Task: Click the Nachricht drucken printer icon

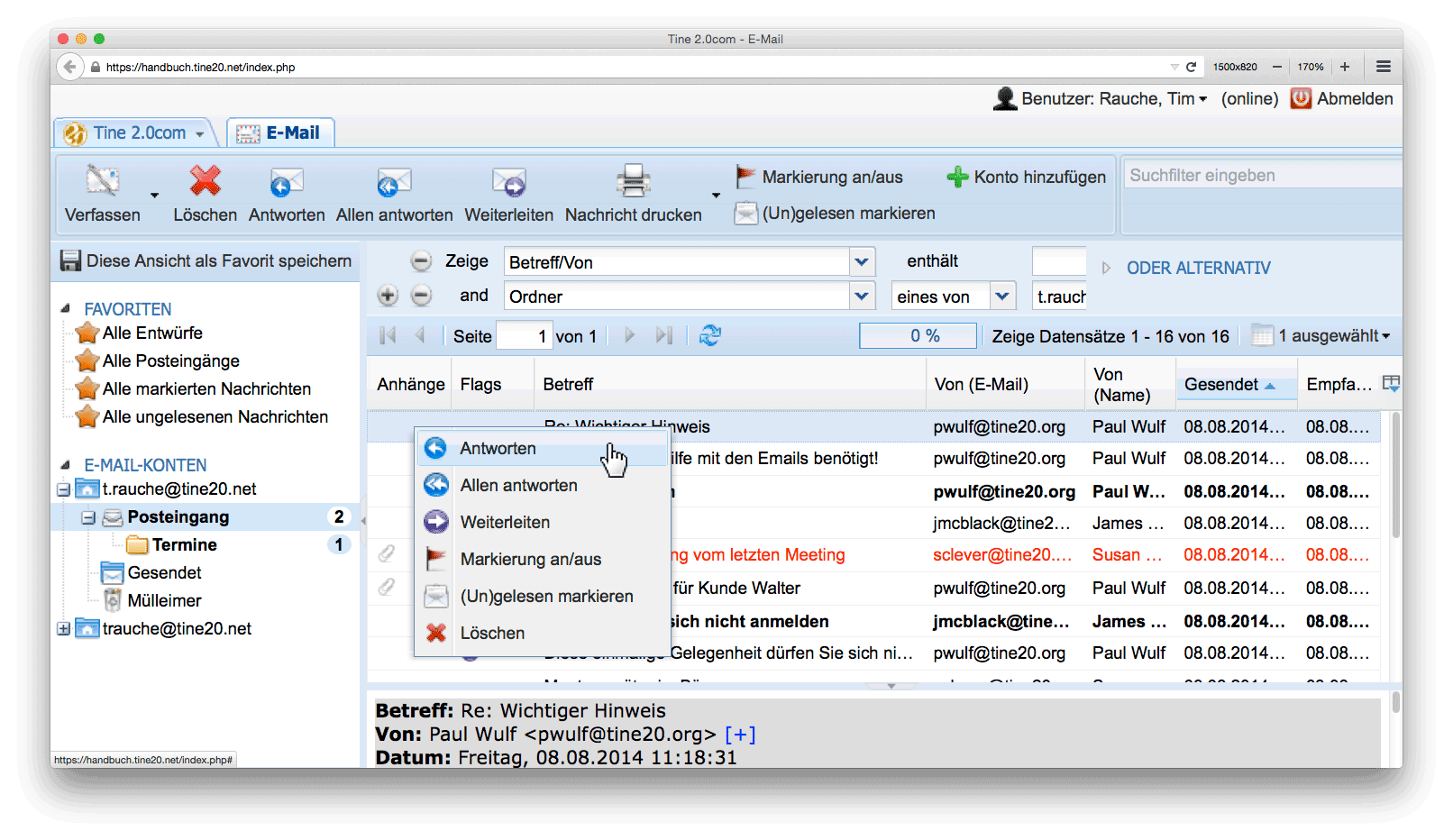Action: (x=634, y=181)
